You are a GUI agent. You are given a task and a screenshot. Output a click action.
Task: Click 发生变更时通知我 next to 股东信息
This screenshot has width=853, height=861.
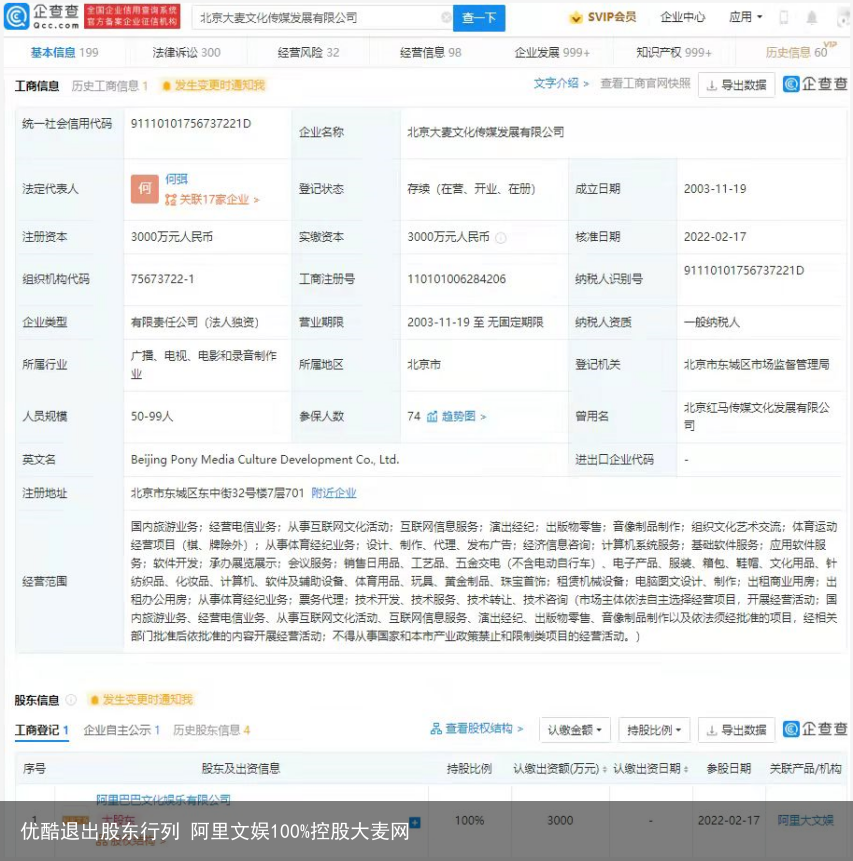(141, 700)
